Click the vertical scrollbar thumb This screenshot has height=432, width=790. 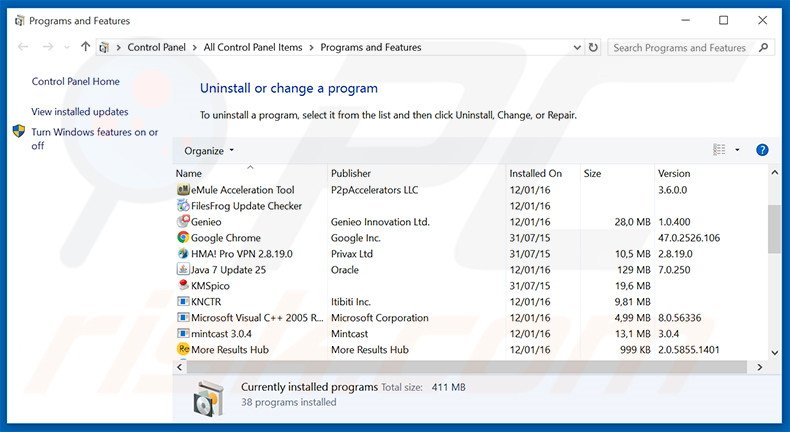tap(774, 229)
